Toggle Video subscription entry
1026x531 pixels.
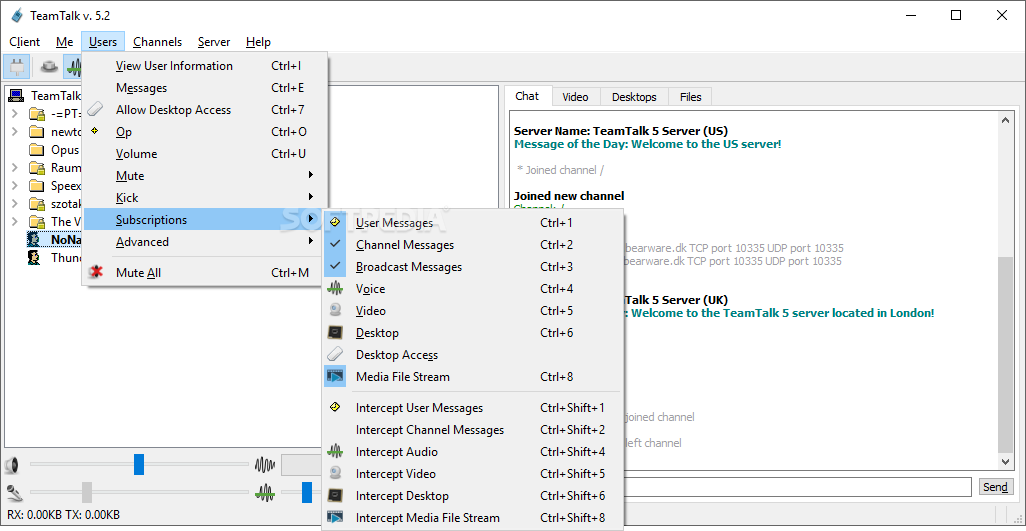(x=474, y=311)
